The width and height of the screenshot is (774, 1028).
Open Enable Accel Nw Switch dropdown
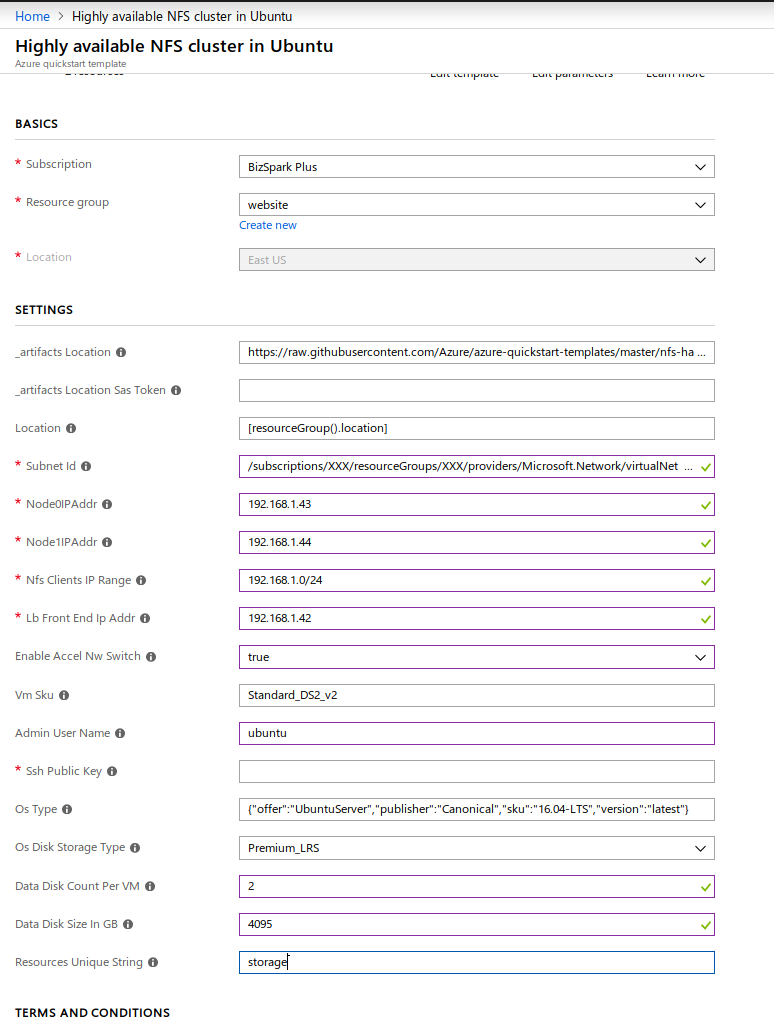476,658
